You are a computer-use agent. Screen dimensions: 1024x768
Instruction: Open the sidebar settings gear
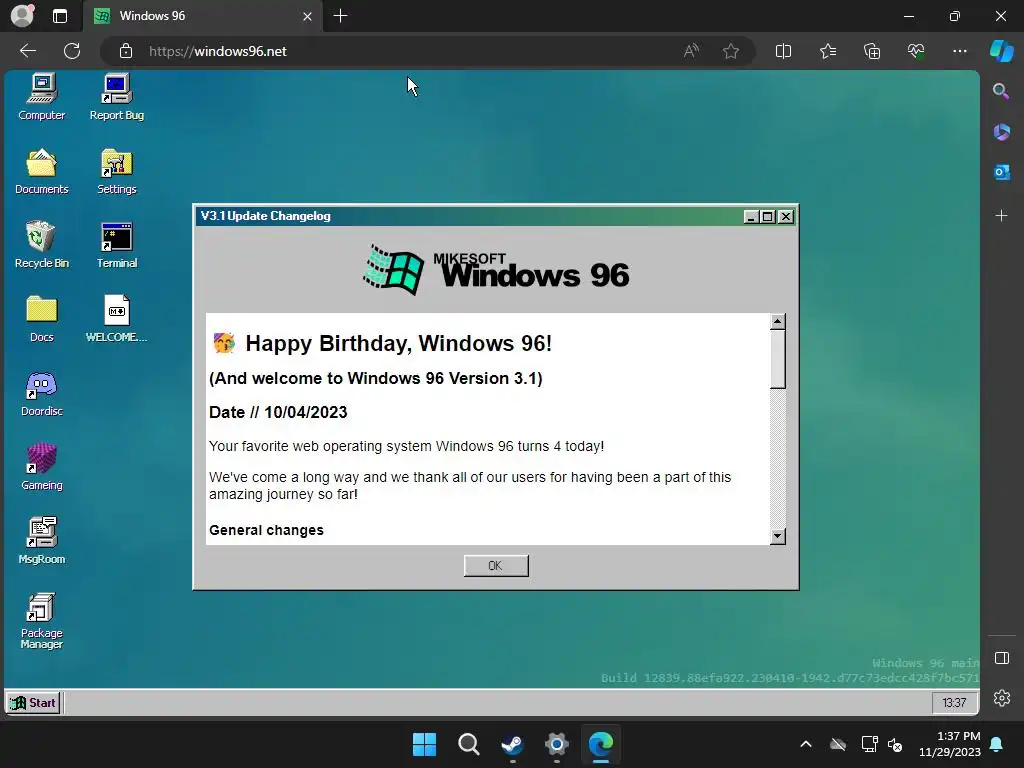point(1002,698)
